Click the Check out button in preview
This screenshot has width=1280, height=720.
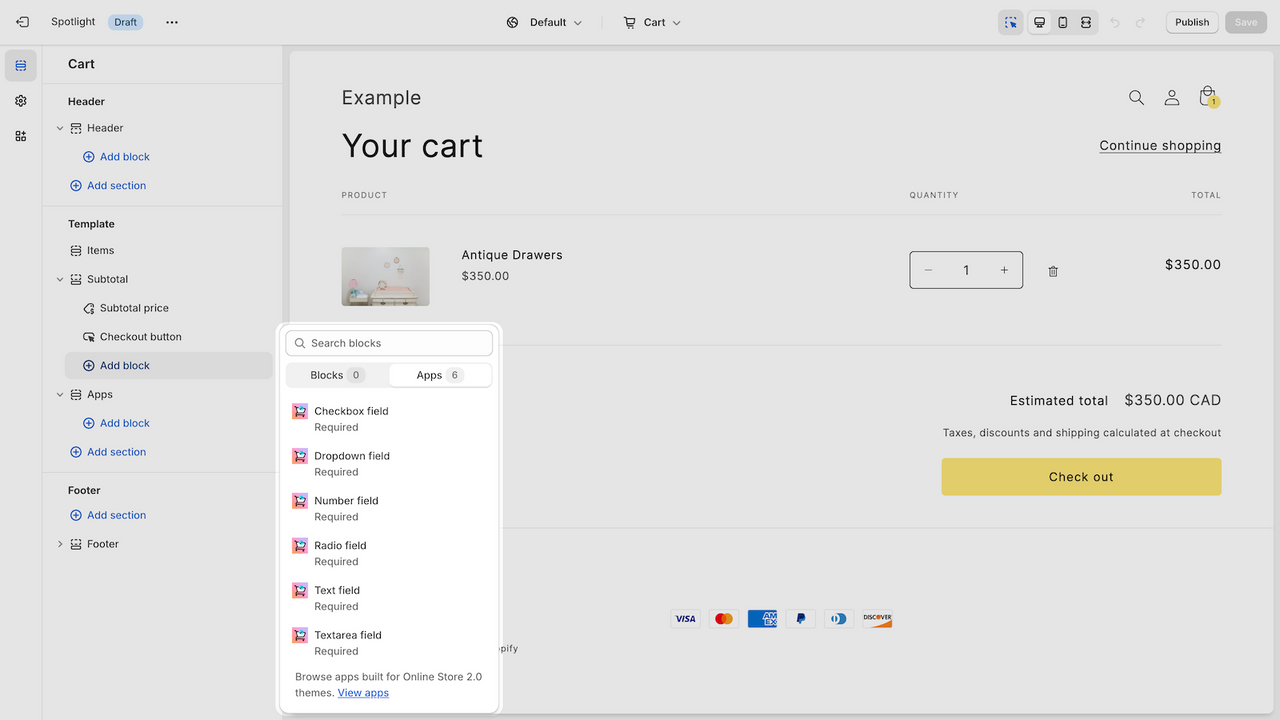tap(1081, 477)
